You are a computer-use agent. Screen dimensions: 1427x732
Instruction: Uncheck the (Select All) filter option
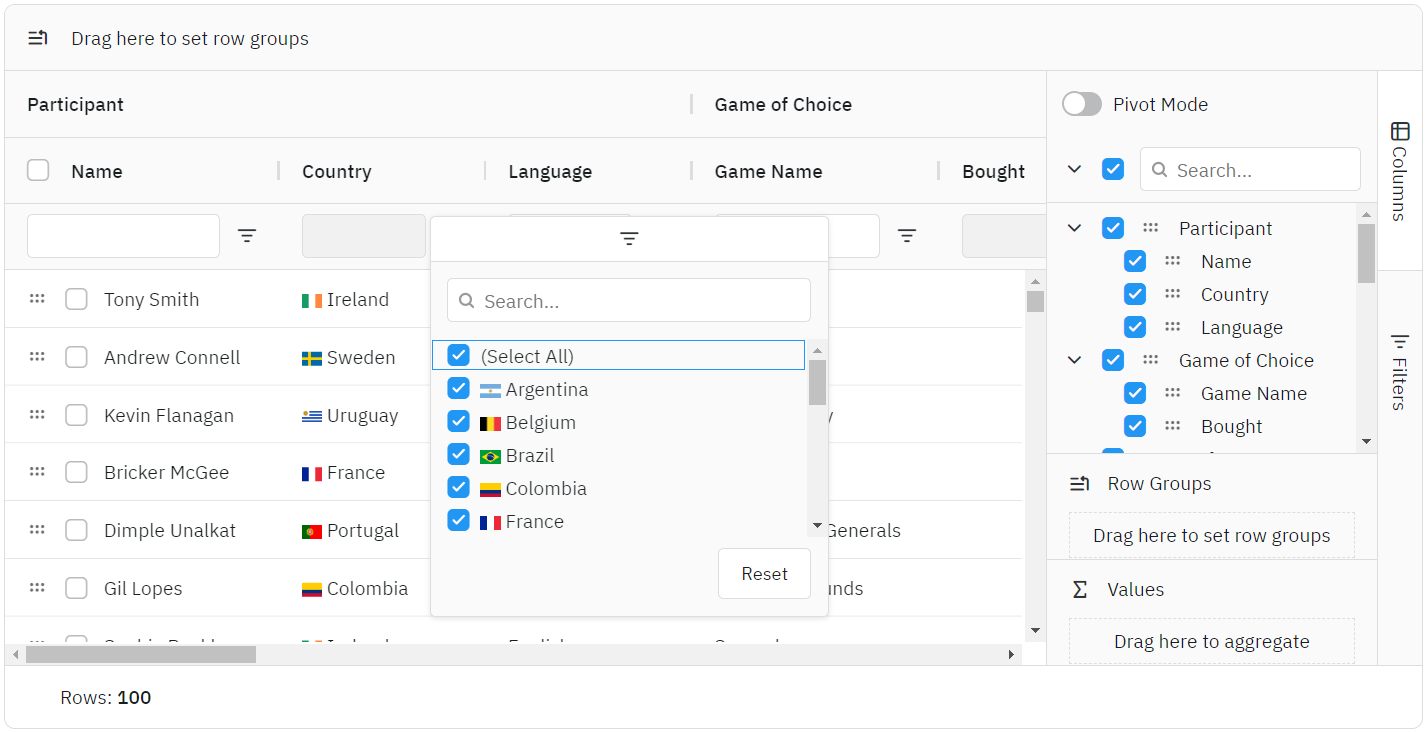pos(459,355)
